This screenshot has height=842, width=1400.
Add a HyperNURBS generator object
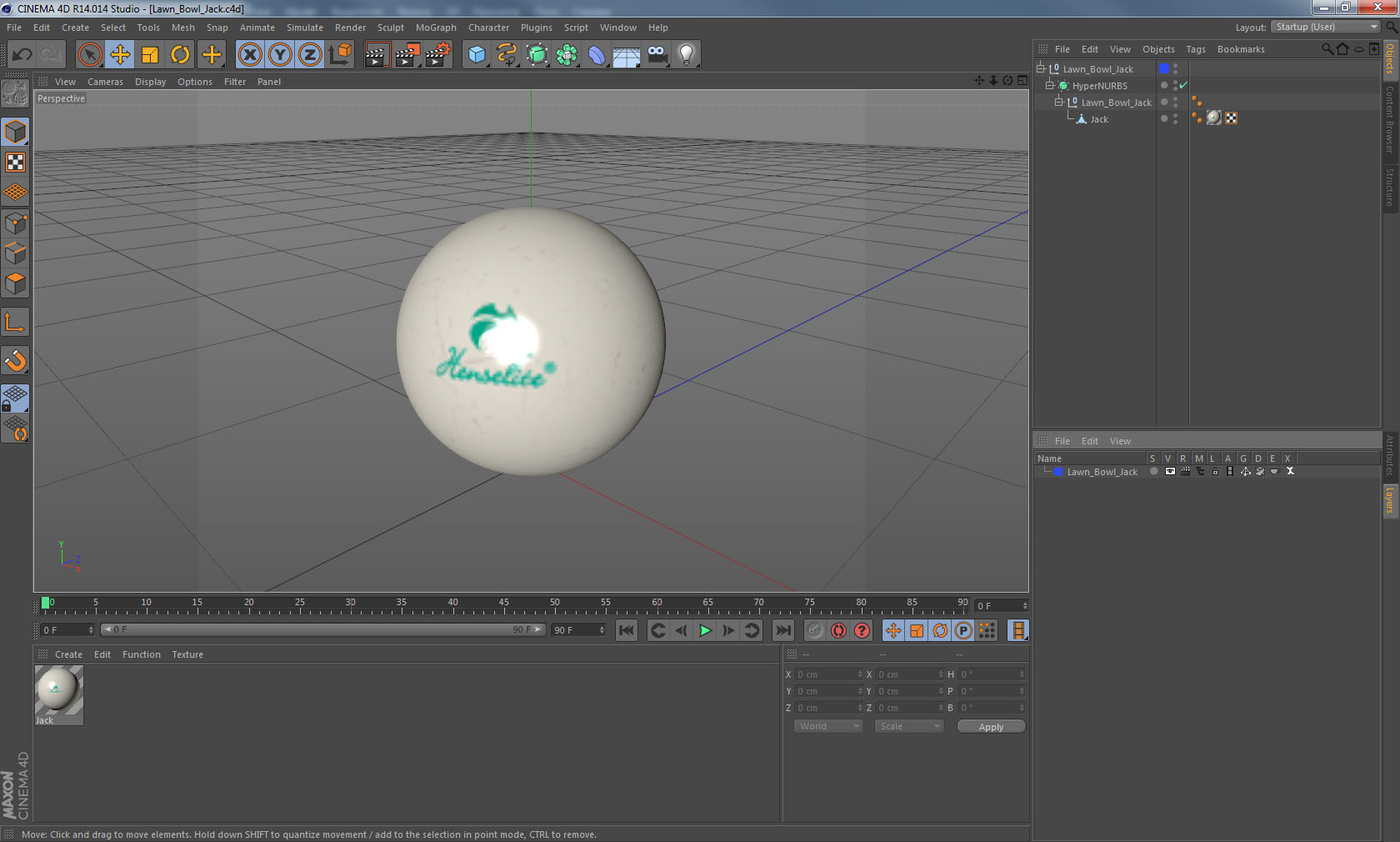[537, 55]
